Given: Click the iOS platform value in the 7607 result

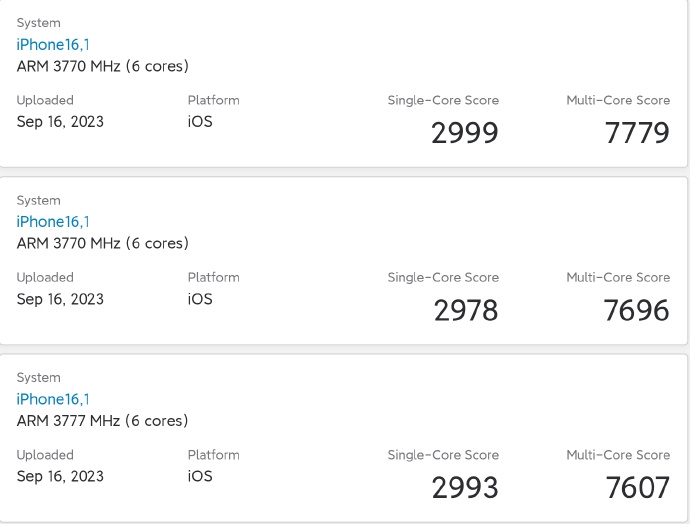Looking at the screenshot, I should [200, 476].
